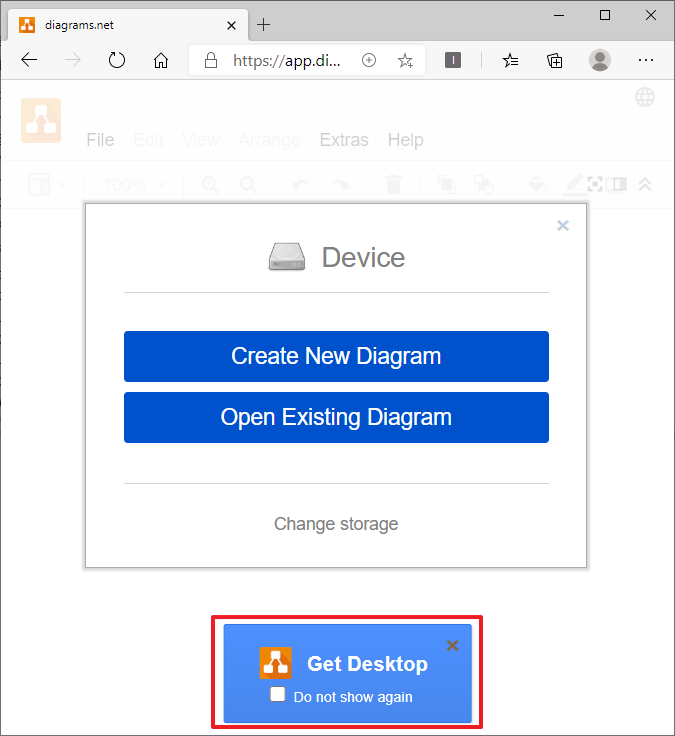The image size is (675, 736).
Task: Toggle fullscreen icon in the toolbar
Action: click(595, 184)
